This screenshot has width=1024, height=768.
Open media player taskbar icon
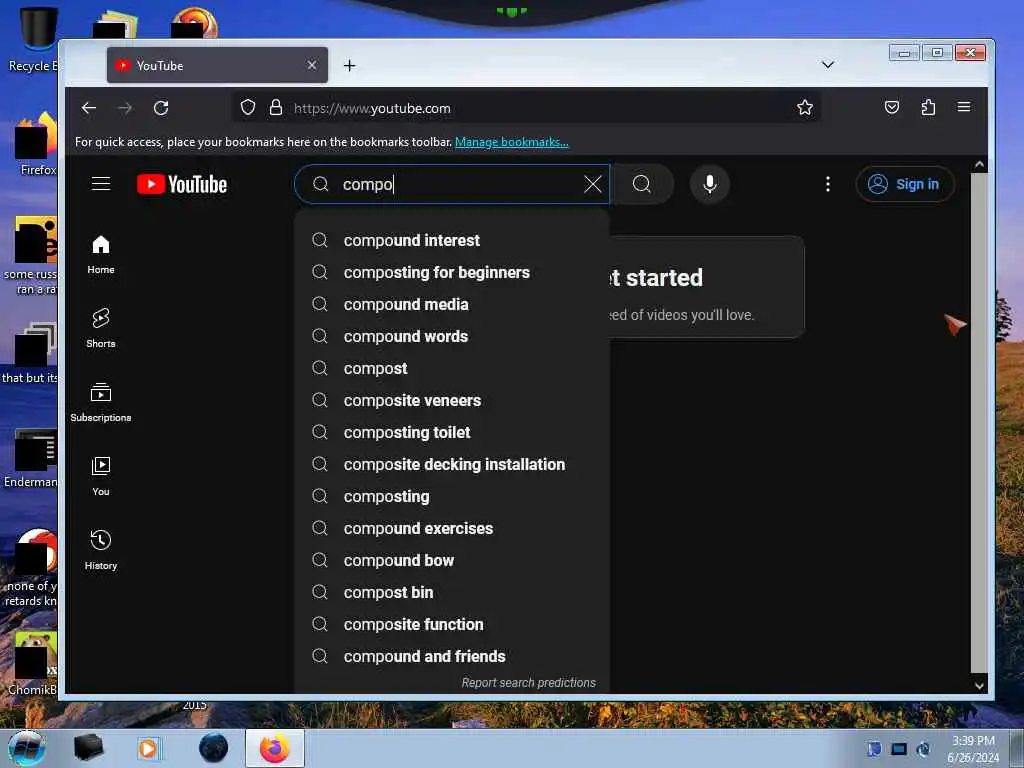[x=149, y=748]
